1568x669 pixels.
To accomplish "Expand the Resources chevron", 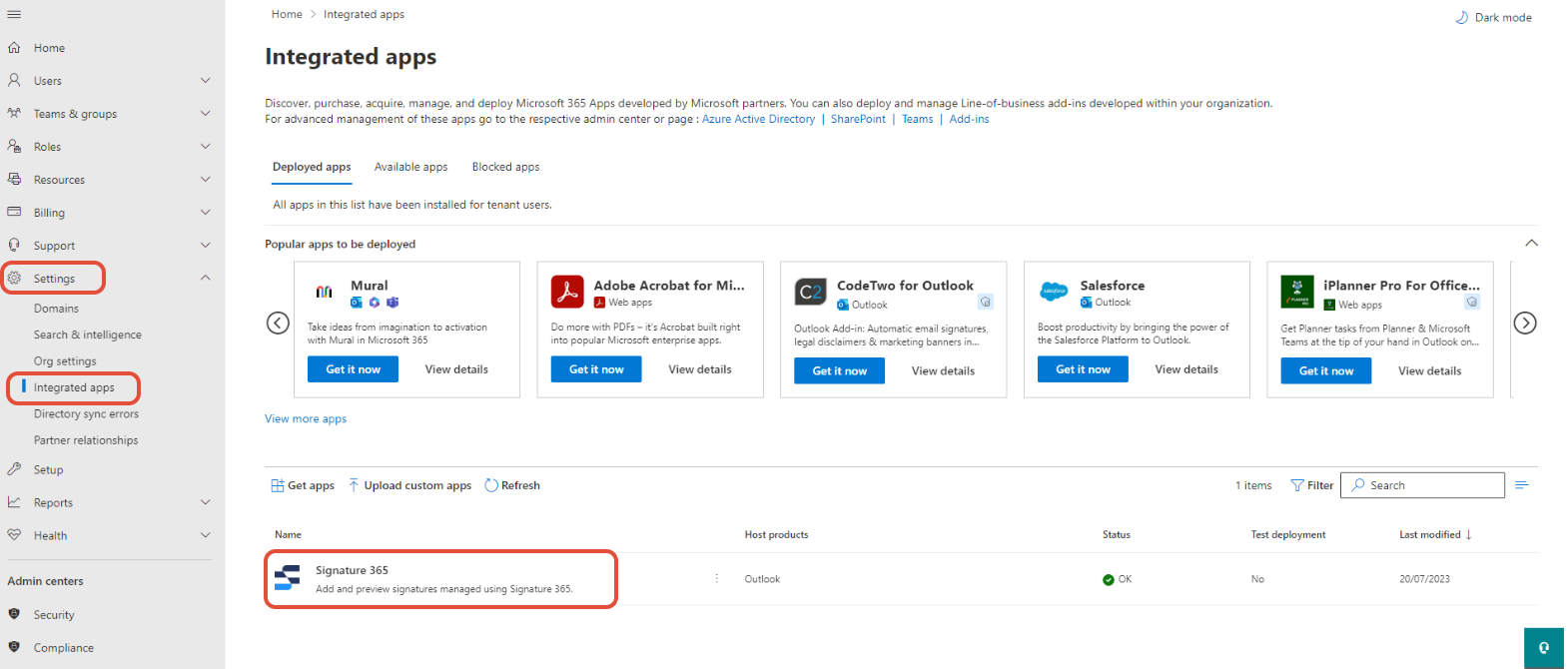I will 205,179.
